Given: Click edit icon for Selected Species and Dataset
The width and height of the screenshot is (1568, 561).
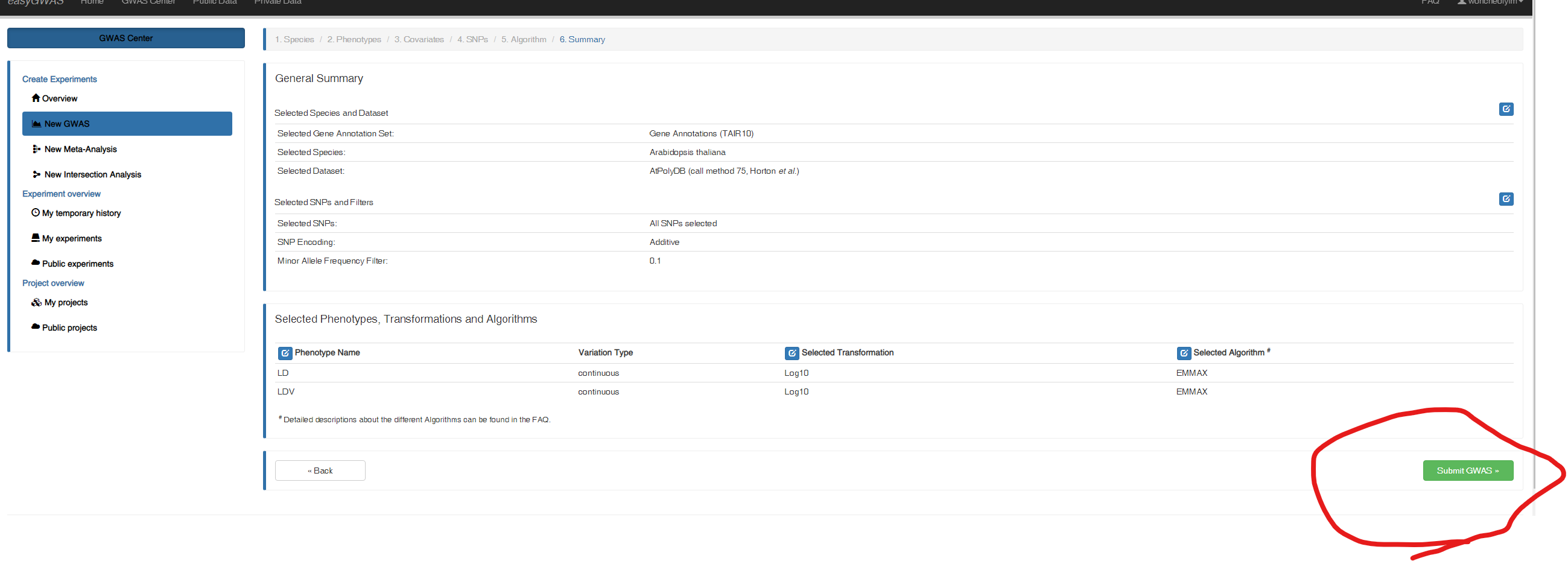Looking at the screenshot, I should [x=1505, y=109].
